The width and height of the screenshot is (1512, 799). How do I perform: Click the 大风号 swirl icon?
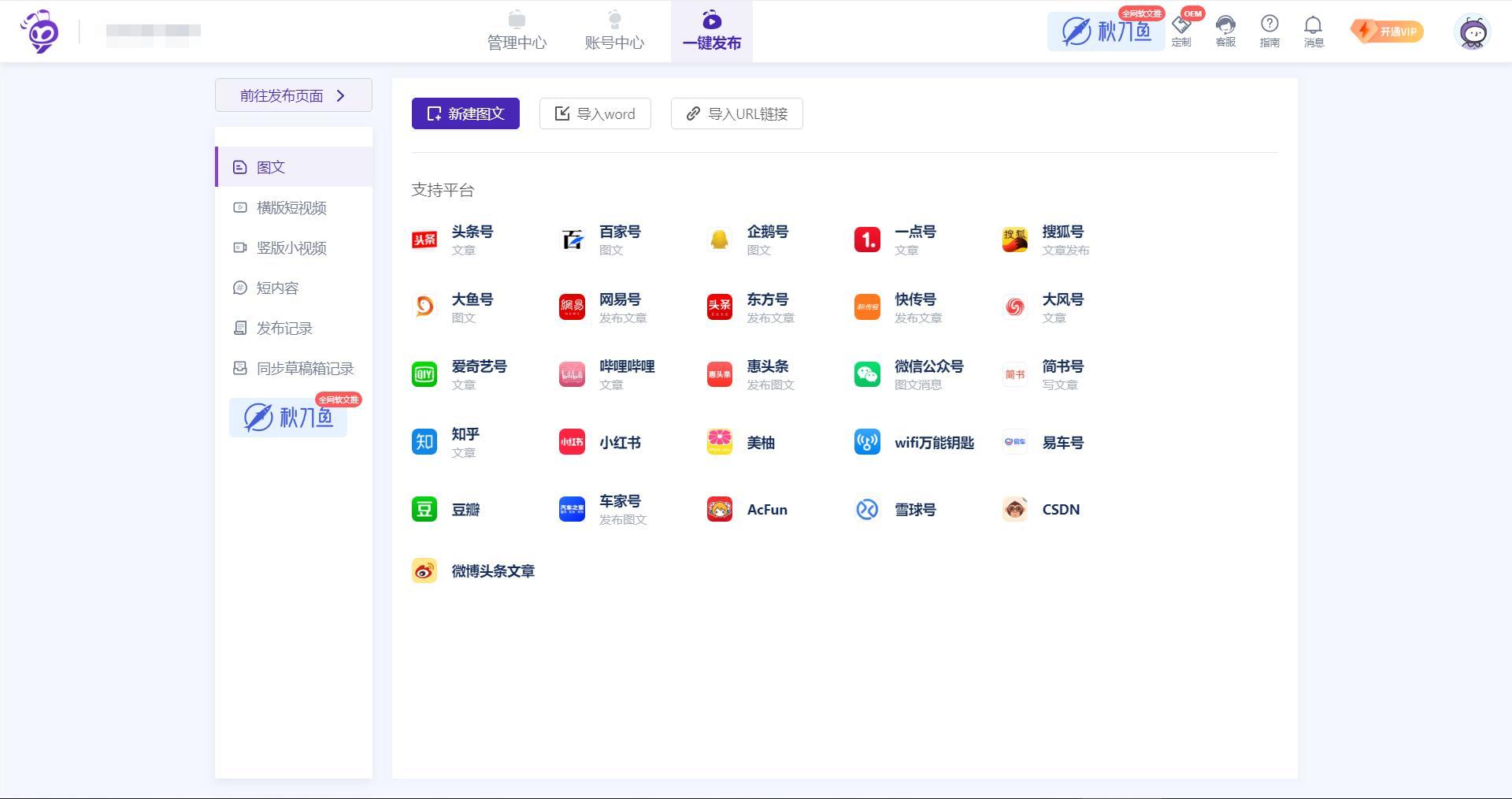click(x=1014, y=307)
